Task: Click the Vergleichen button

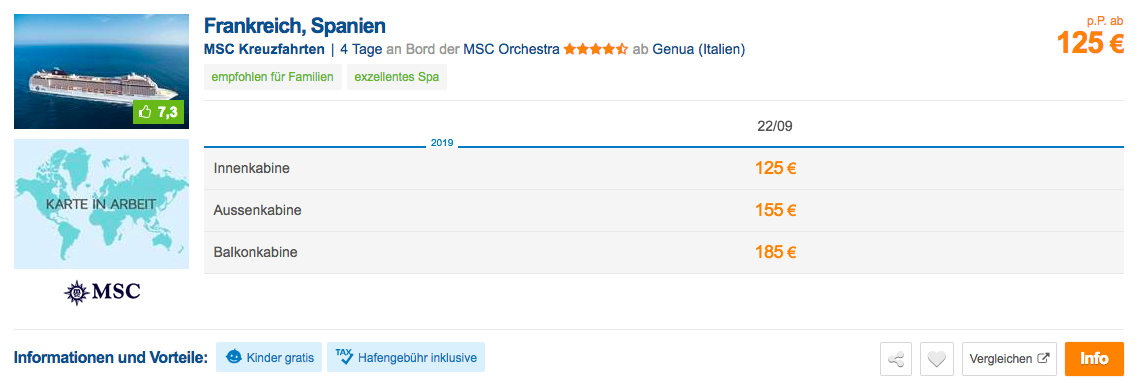Action: point(1009,359)
